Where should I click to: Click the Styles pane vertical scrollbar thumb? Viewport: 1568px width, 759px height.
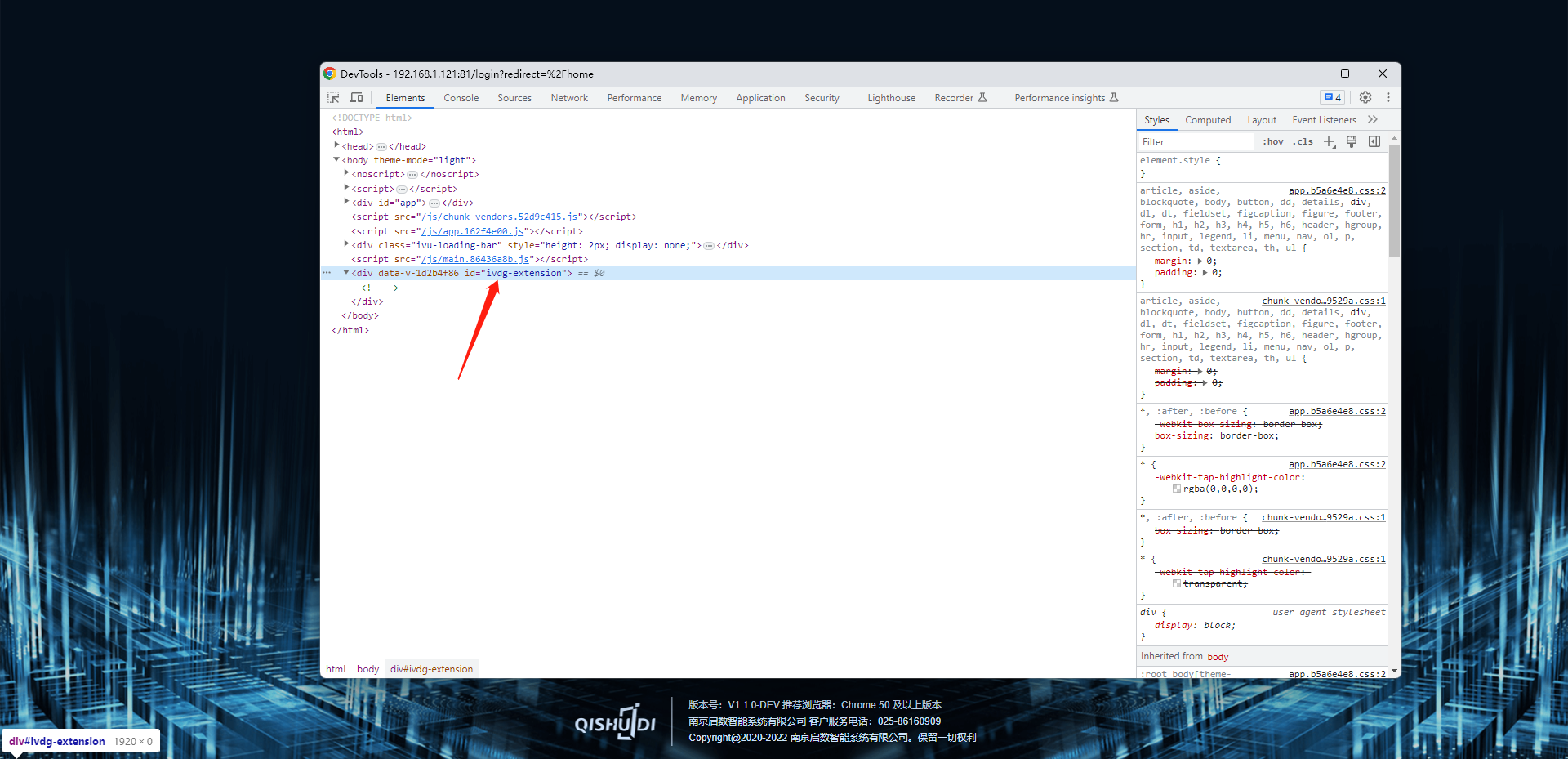click(1394, 201)
